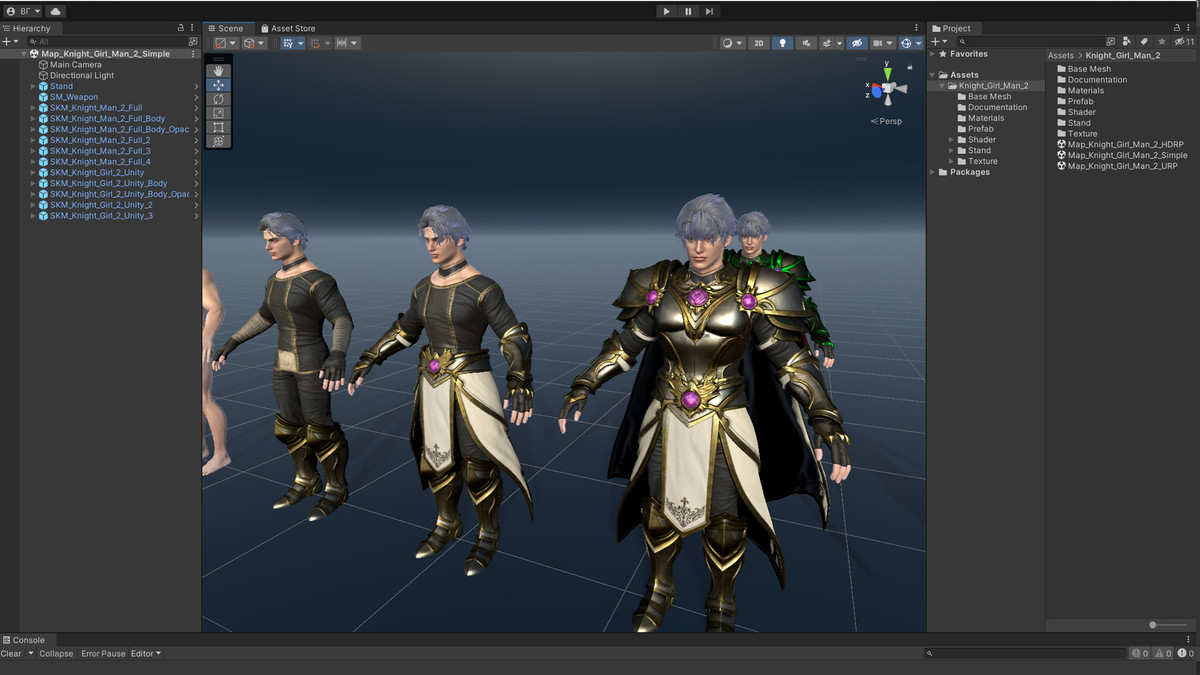Viewport: 1200px width, 675px height.
Task: Open the cloud services icon
Action: [x=54, y=11]
